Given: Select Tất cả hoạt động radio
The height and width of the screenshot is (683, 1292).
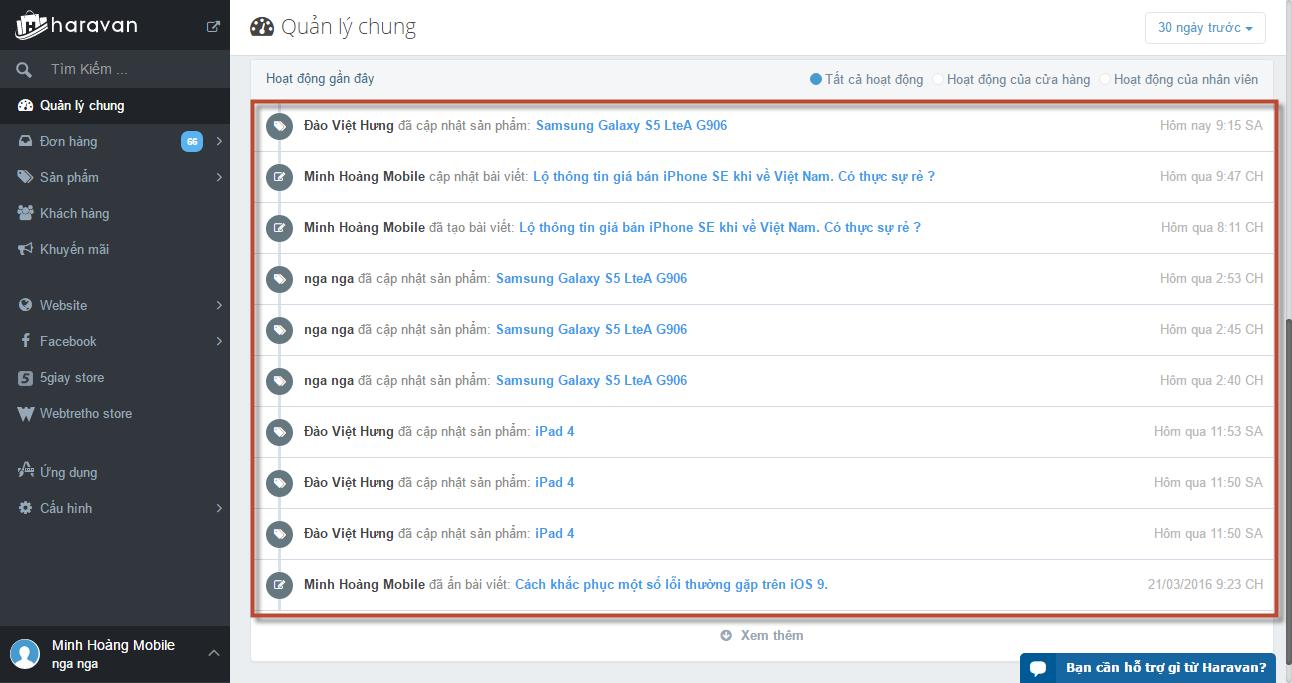Looking at the screenshot, I should pyautogui.click(x=816, y=79).
